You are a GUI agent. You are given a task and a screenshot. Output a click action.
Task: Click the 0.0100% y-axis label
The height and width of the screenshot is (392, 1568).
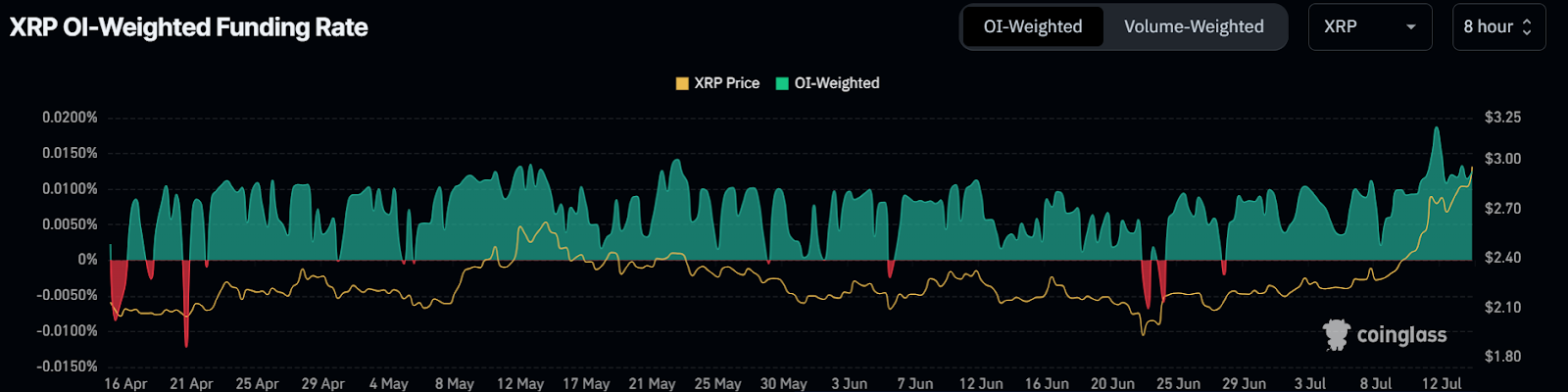coord(70,188)
